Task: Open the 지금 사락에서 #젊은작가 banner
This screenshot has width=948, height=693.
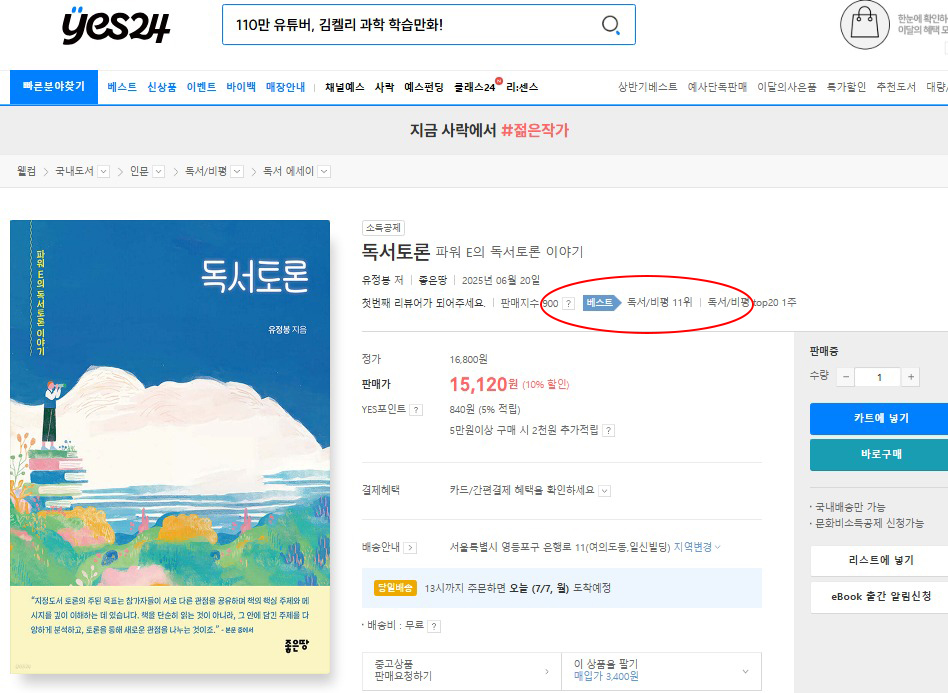Action: click(x=489, y=131)
